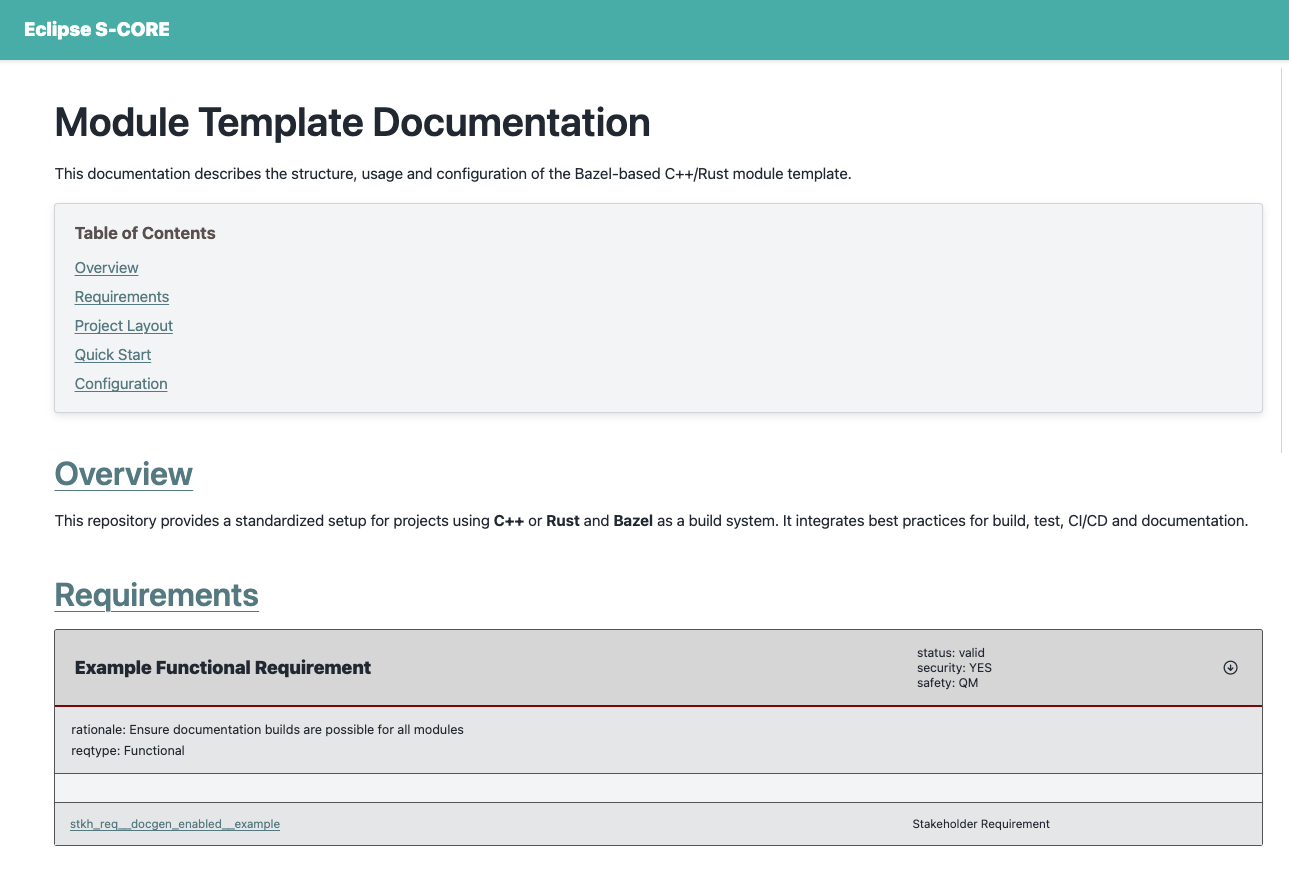This screenshot has width=1289, height=893.
Task: Click the Eclipse S-CORE header brand
Action: point(97,30)
